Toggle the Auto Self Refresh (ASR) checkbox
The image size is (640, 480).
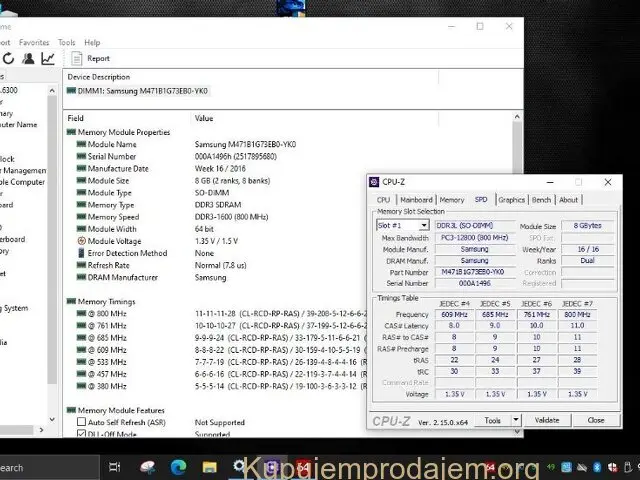[x=80, y=422]
